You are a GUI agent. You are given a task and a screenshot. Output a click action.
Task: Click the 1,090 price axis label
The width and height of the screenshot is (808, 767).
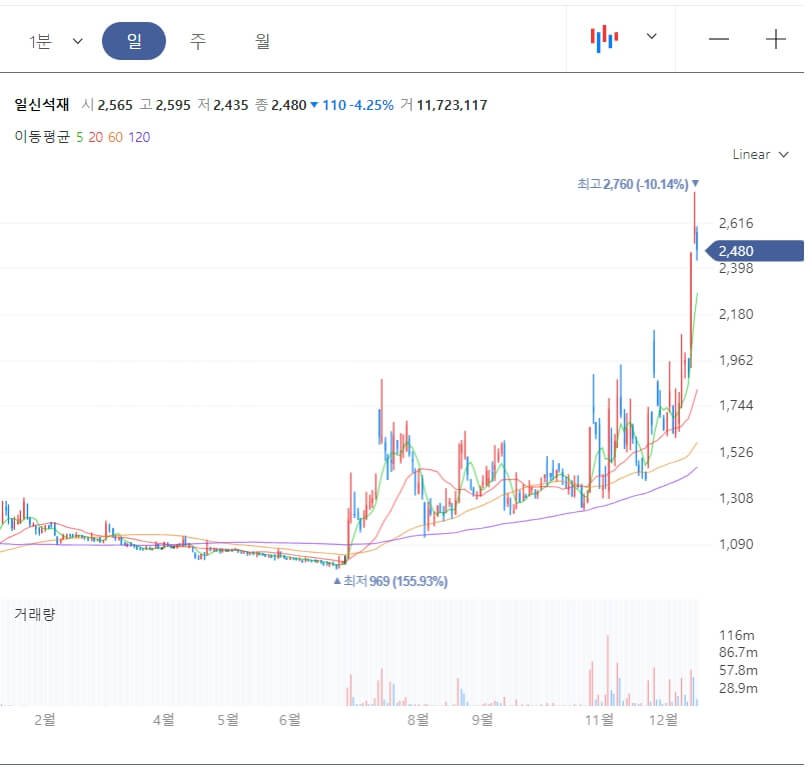point(736,544)
